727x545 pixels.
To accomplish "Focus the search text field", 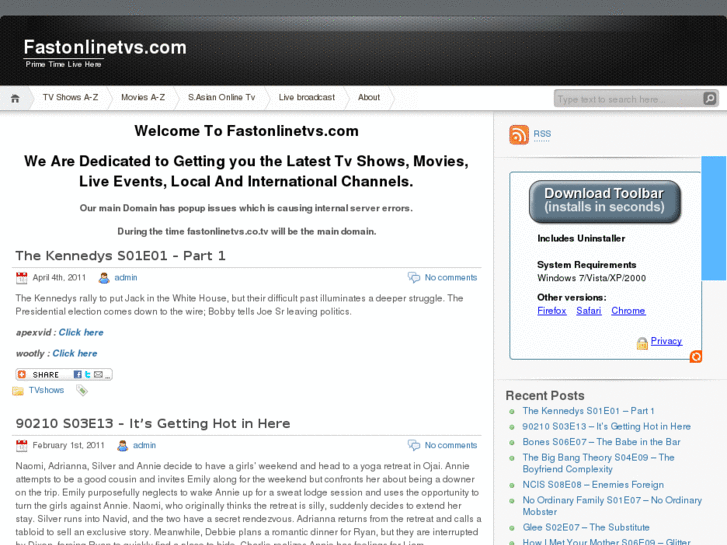I will click(628, 99).
